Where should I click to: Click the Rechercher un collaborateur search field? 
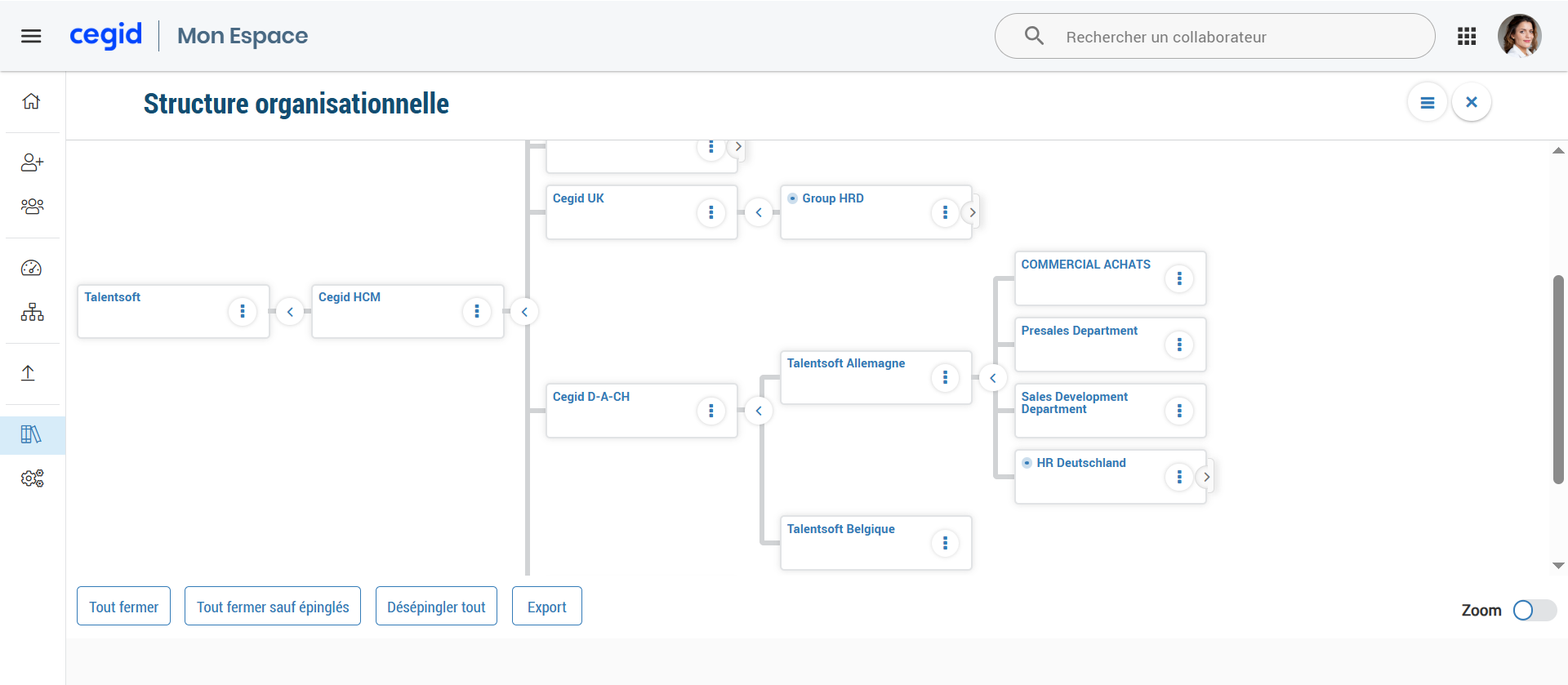click(1225, 37)
